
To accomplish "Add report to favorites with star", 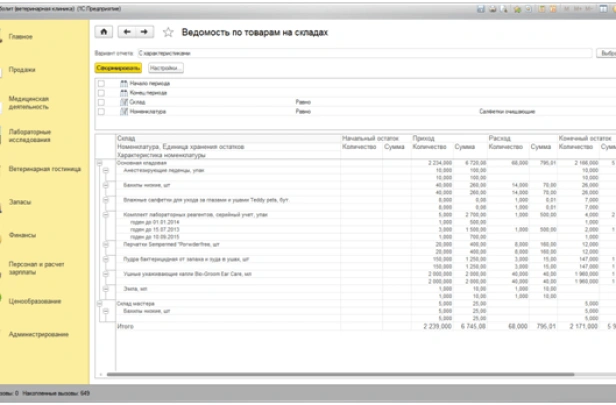I will [167, 32].
